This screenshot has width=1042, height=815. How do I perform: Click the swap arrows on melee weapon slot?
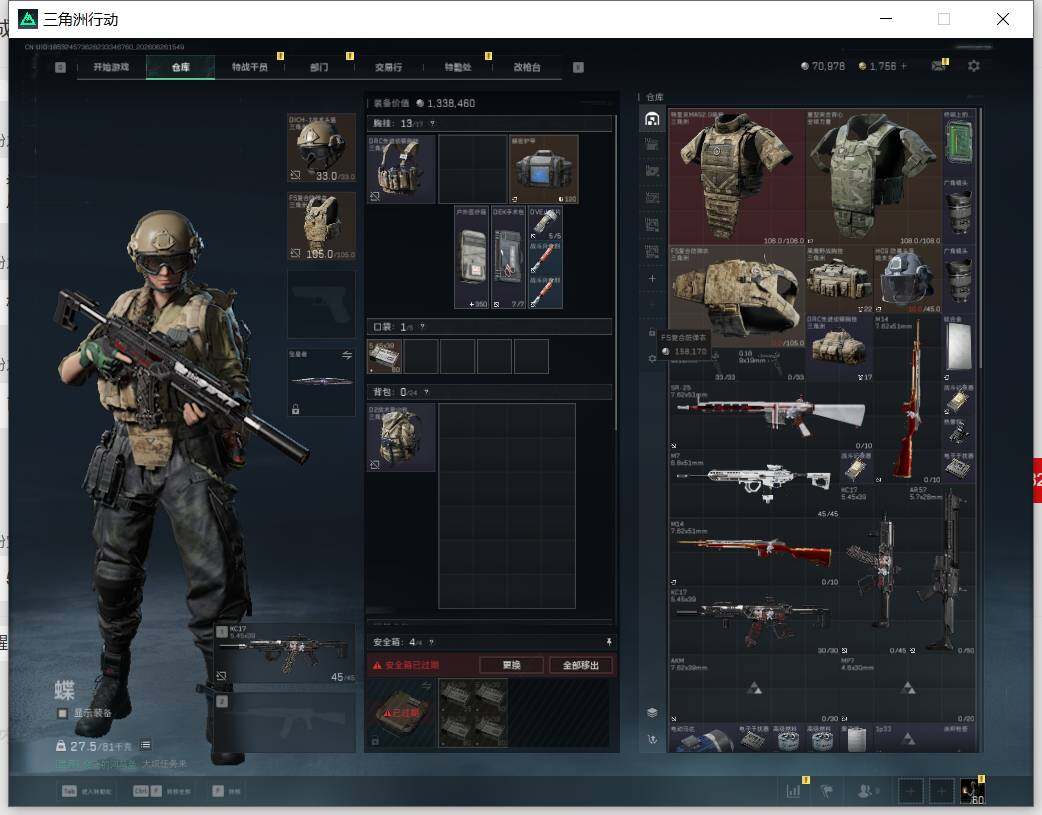[x=346, y=355]
